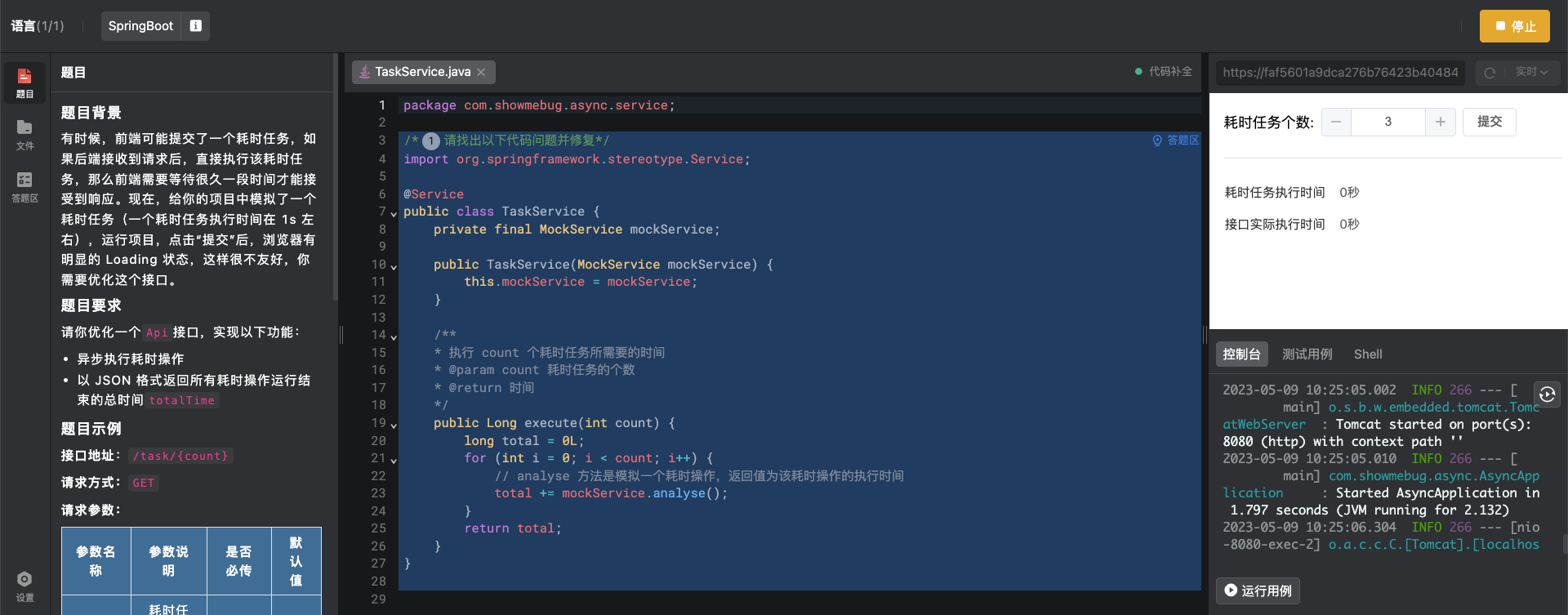Click the 运行用例 button
1568x615 pixels.
coord(1258,590)
